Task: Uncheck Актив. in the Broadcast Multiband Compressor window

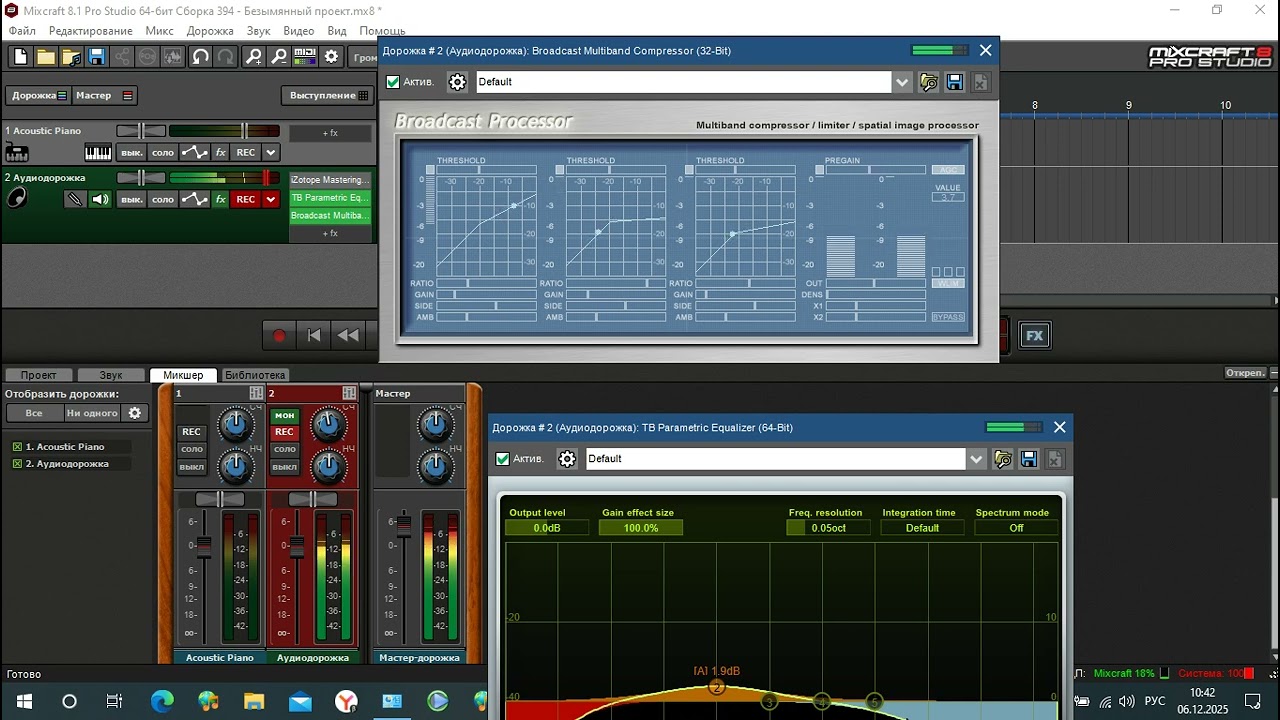Action: [393, 82]
